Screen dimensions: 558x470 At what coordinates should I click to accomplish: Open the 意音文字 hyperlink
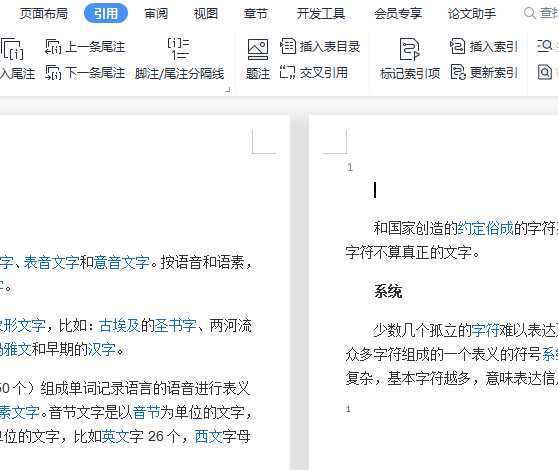tap(121, 263)
